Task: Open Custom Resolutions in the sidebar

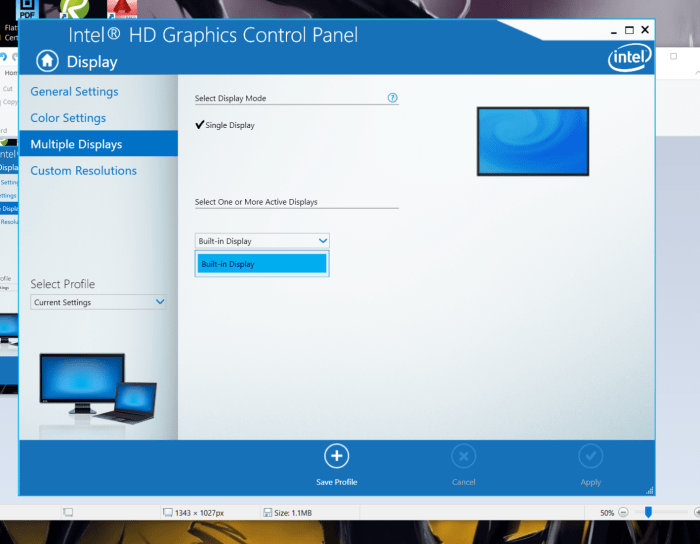Action: (83, 170)
